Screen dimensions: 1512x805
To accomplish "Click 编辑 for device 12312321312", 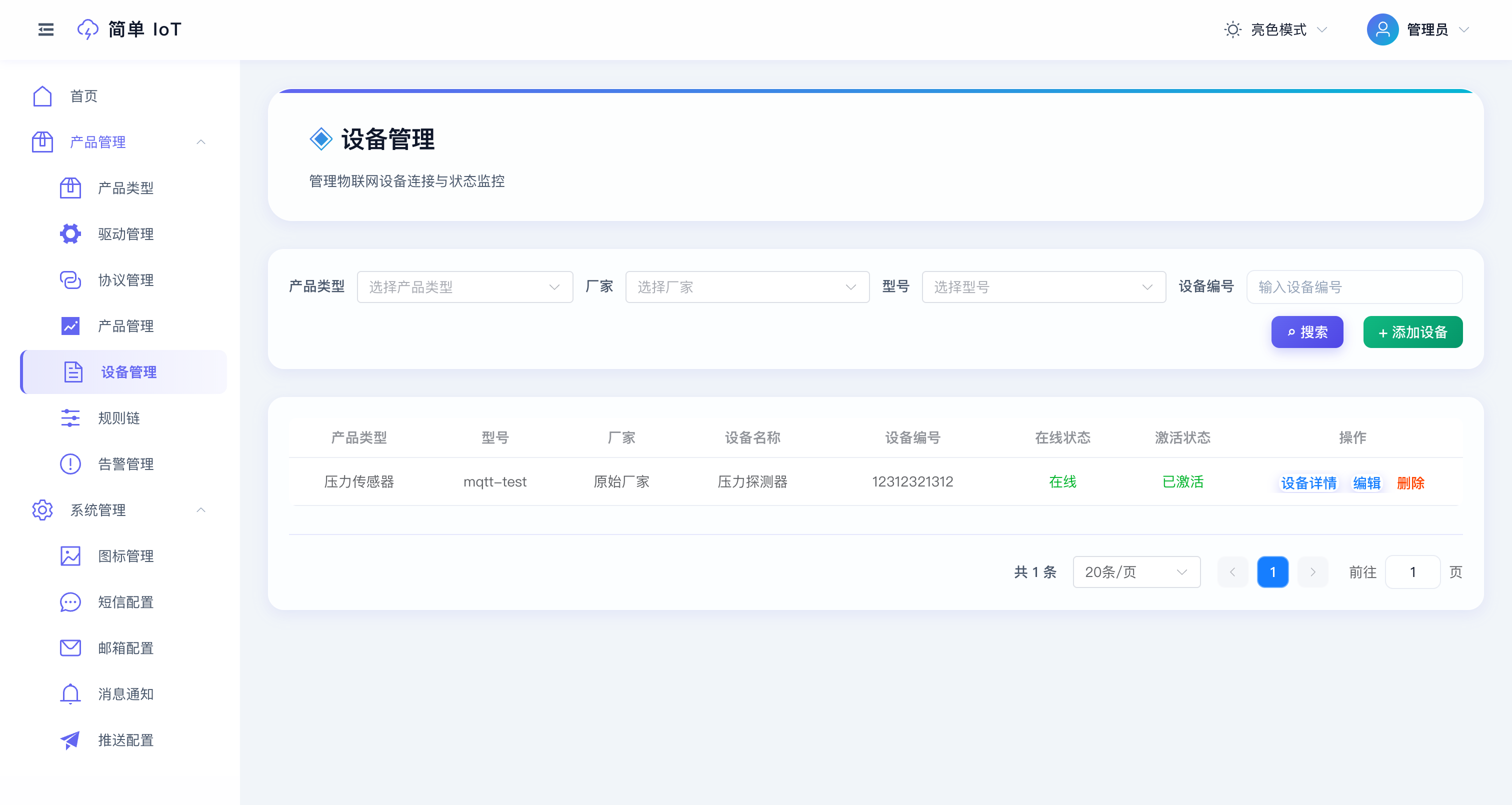I will [x=1366, y=482].
